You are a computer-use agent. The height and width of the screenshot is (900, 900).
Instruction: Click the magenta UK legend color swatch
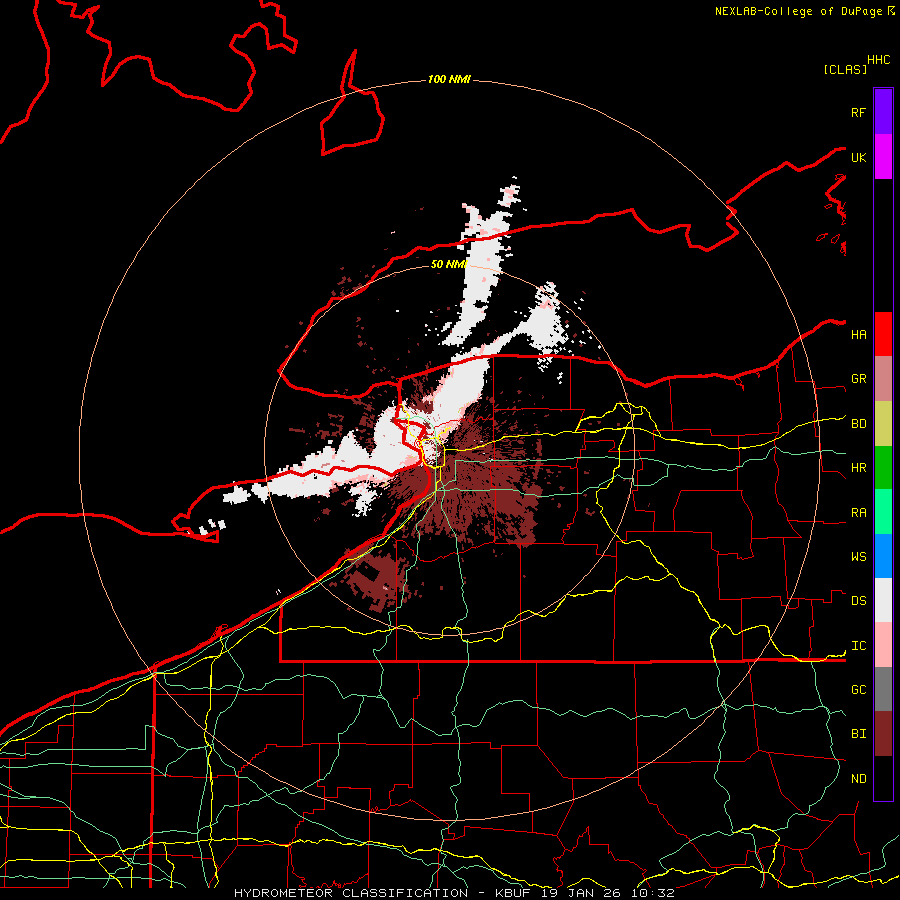(883, 157)
